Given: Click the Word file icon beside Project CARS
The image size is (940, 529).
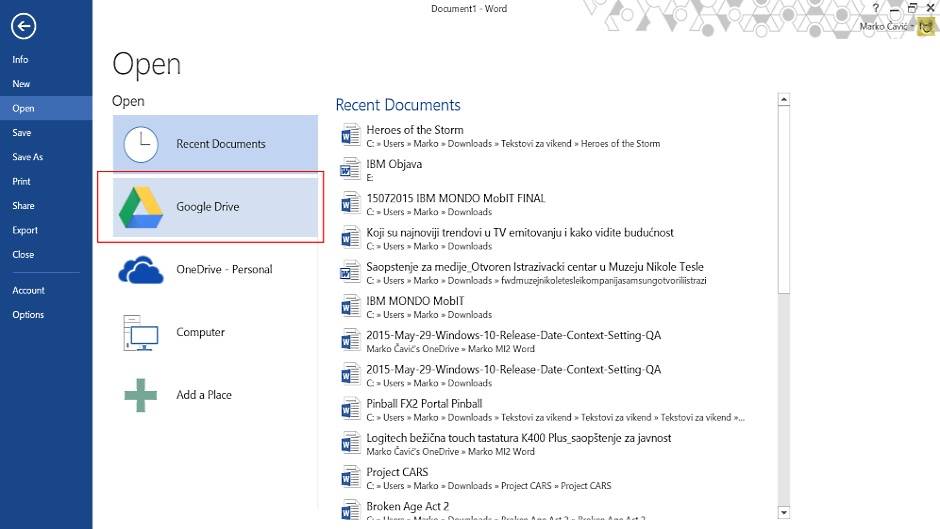Looking at the screenshot, I should tap(349, 478).
